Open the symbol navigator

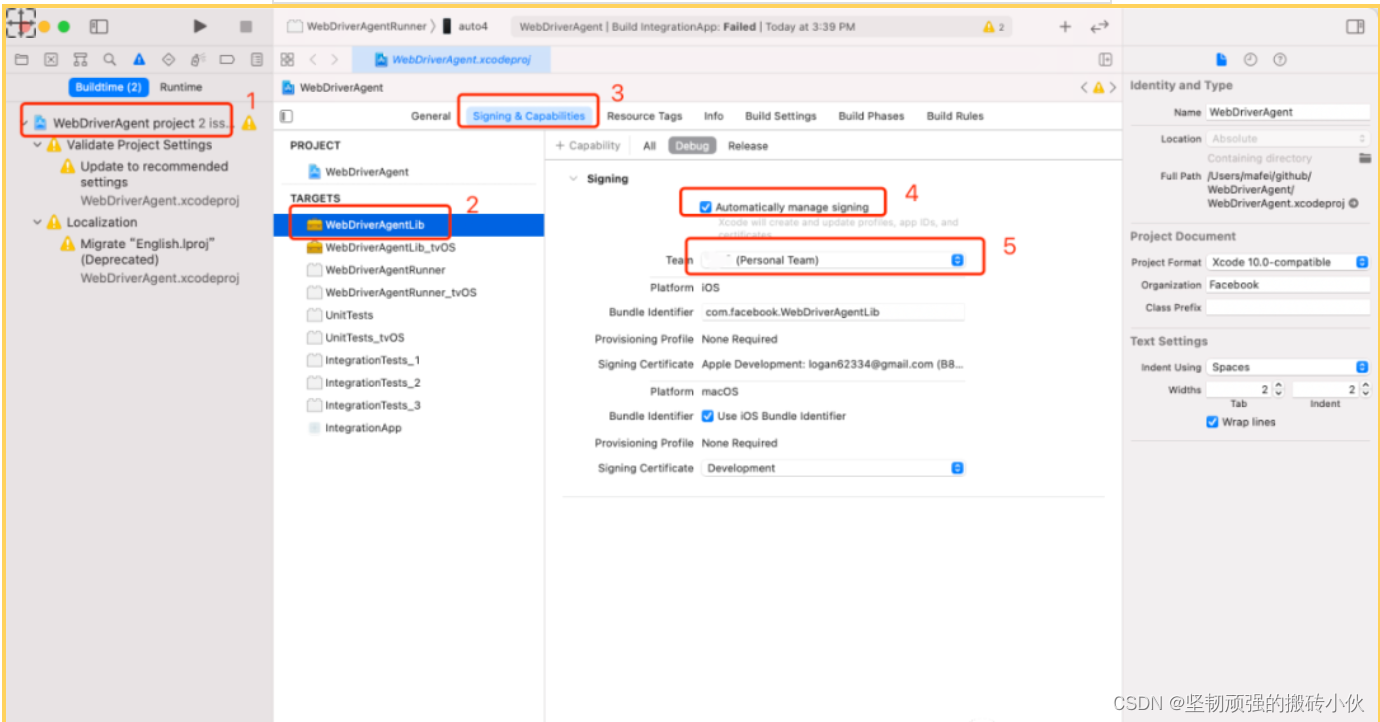click(x=80, y=60)
